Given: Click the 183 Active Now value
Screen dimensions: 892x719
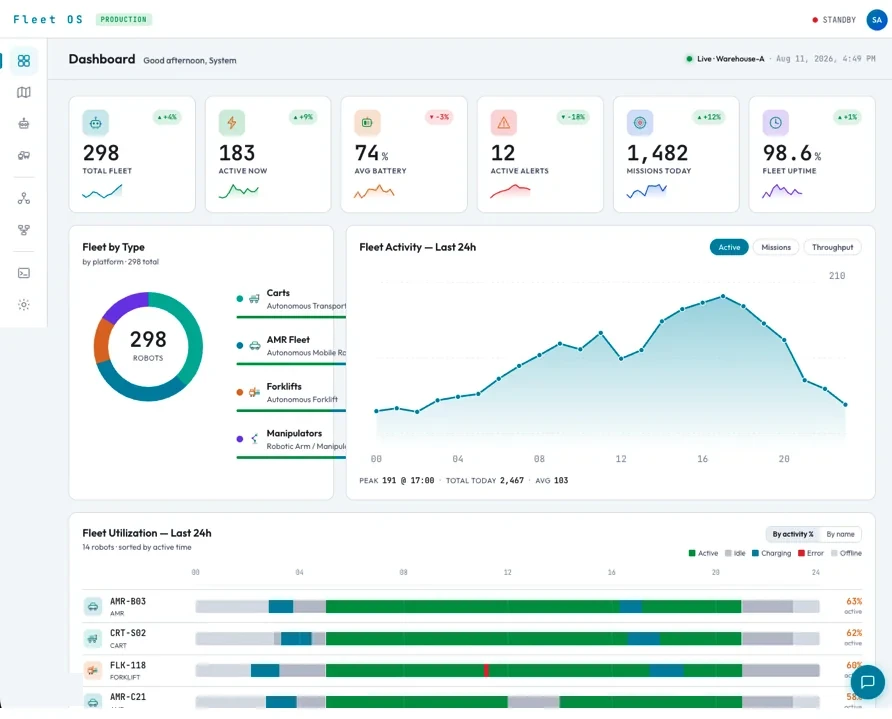Looking at the screenshot, I should [237, 153].
